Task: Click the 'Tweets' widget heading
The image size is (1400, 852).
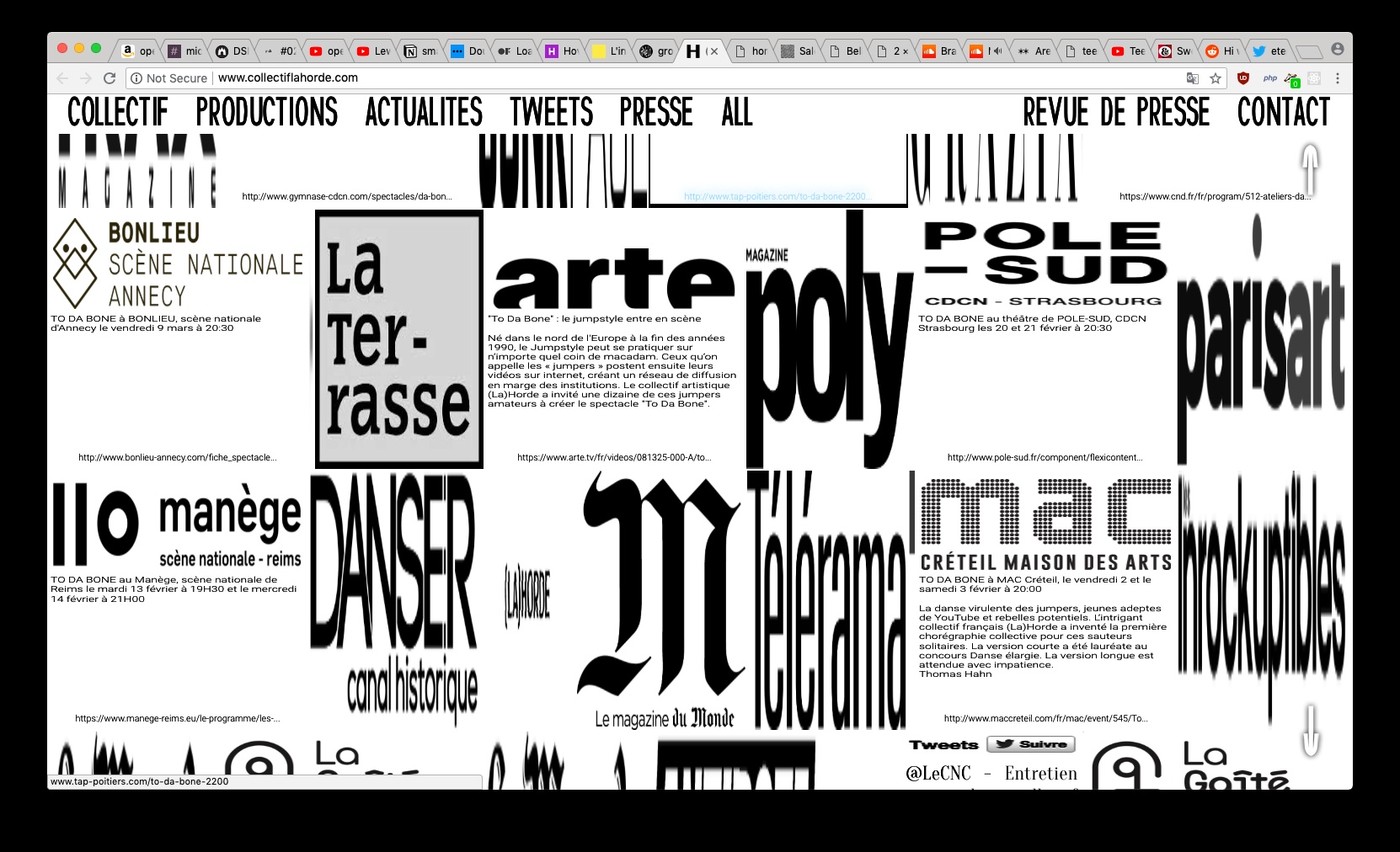Action: pos(943,744)
